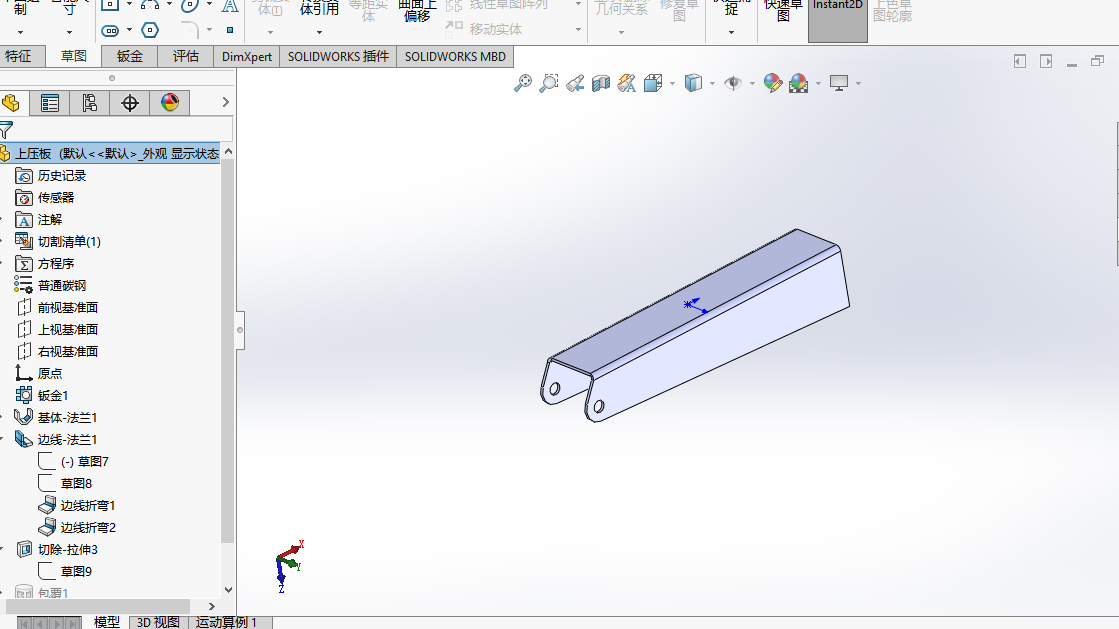Switch to the 钣金 ribbon tab
This screenshot has width=1119, height=629.
tap(130, 56)
